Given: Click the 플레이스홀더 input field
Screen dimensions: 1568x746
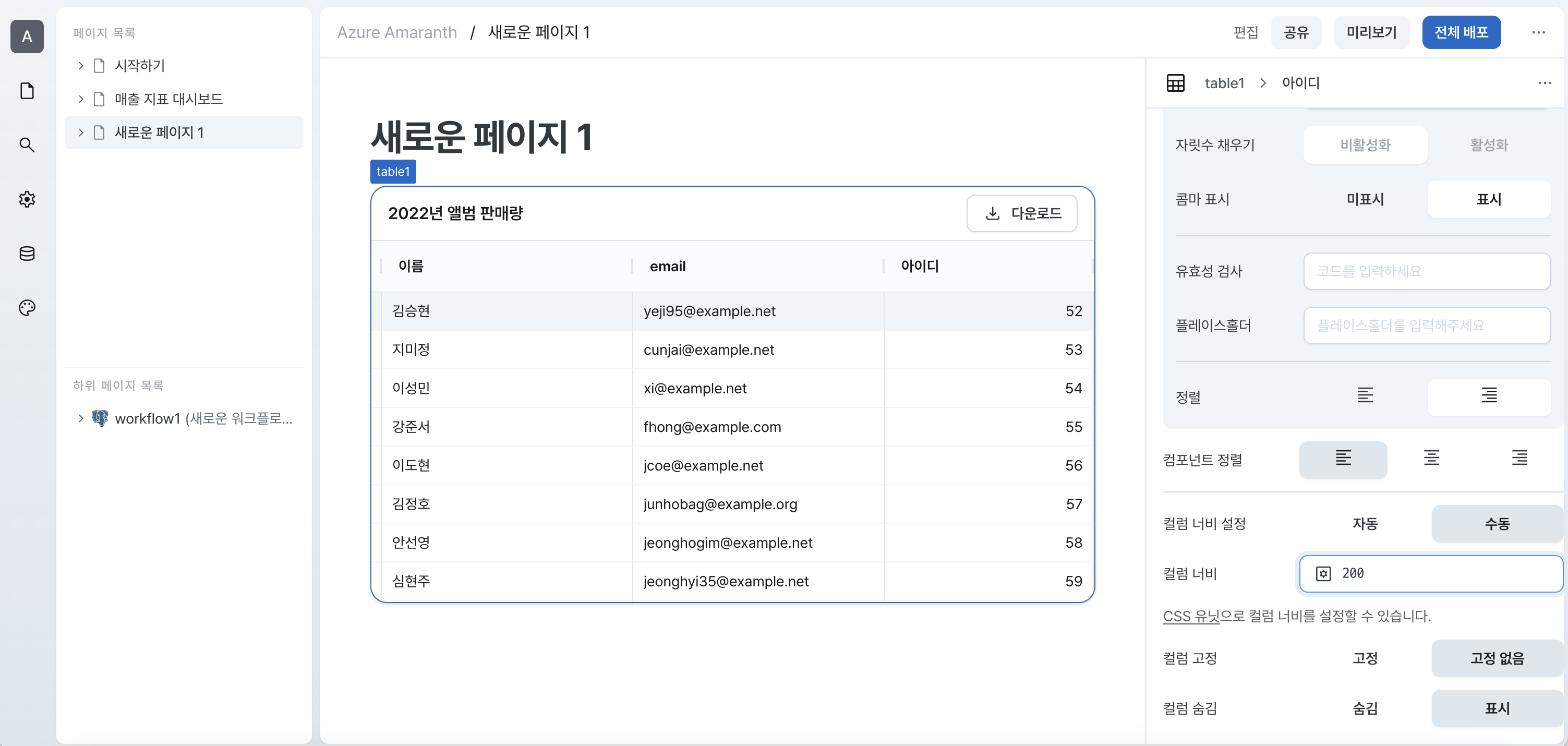Looking at the screenshot, I should (x=1427, y=325).
